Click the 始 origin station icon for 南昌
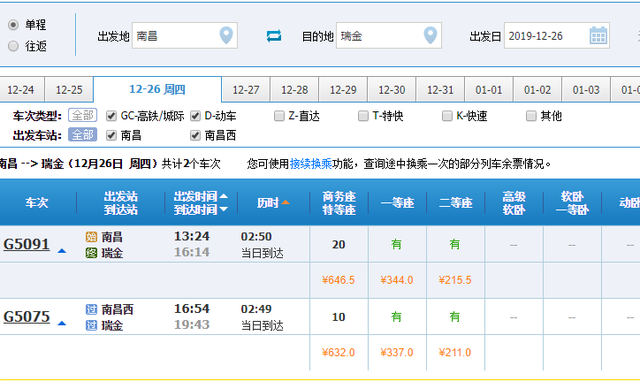 91,237
